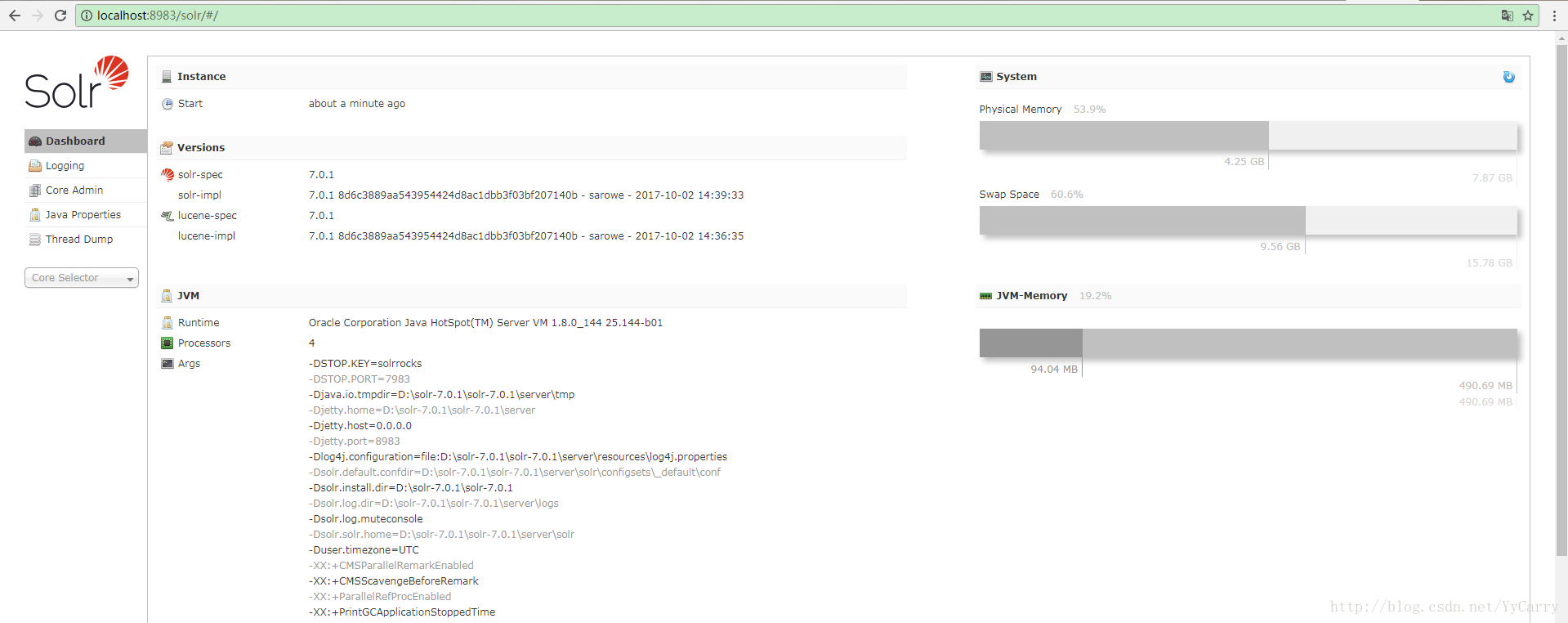Screen dimensions: 1568x623
Task: Click the -Dsolr.install.dir argument
Action: click(x=411, y=488)
